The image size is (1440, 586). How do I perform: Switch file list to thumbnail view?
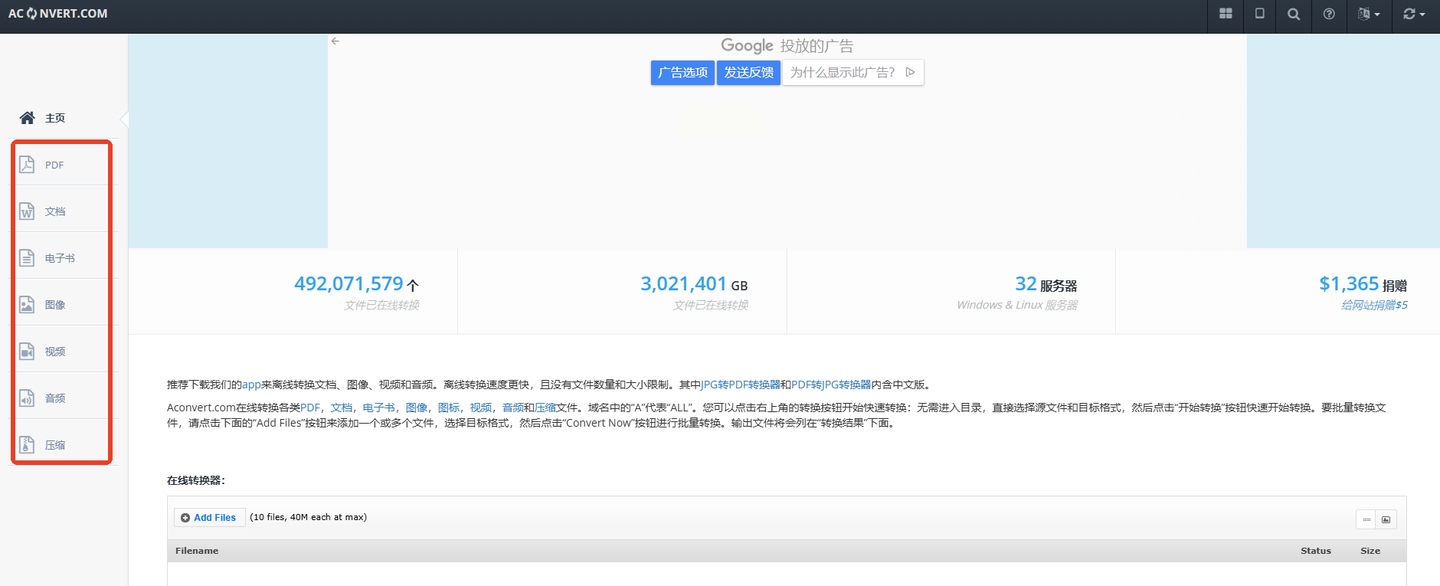point(1386,519)
